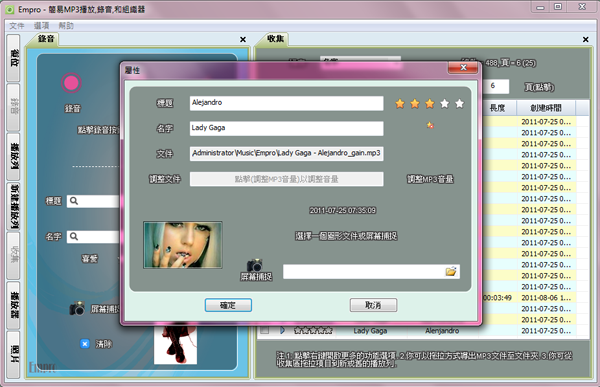
Task: Tick checkbox in the Lady Gaga collection row
Action: click(x=264, y=330)
